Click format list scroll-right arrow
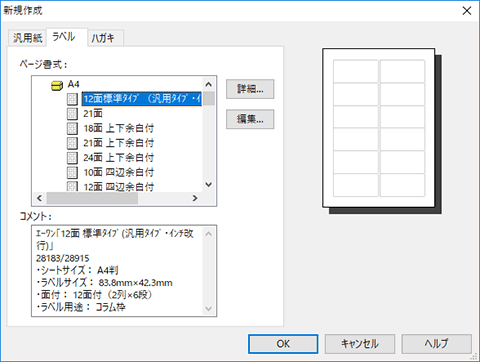The width and height of the screenshot is (480, 362). click(x=195, y=198)
